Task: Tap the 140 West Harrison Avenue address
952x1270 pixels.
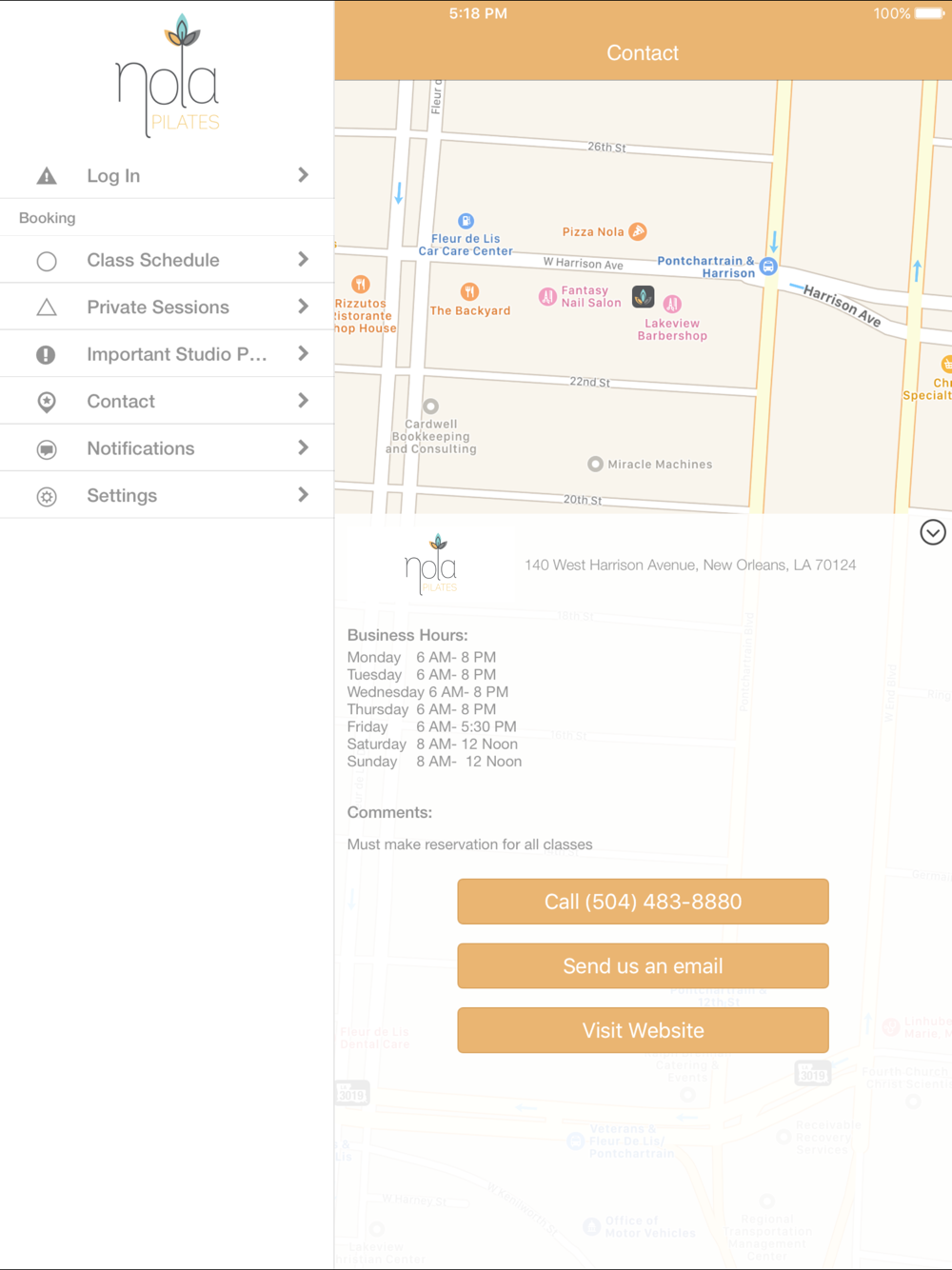Action: tap(690, 566)
